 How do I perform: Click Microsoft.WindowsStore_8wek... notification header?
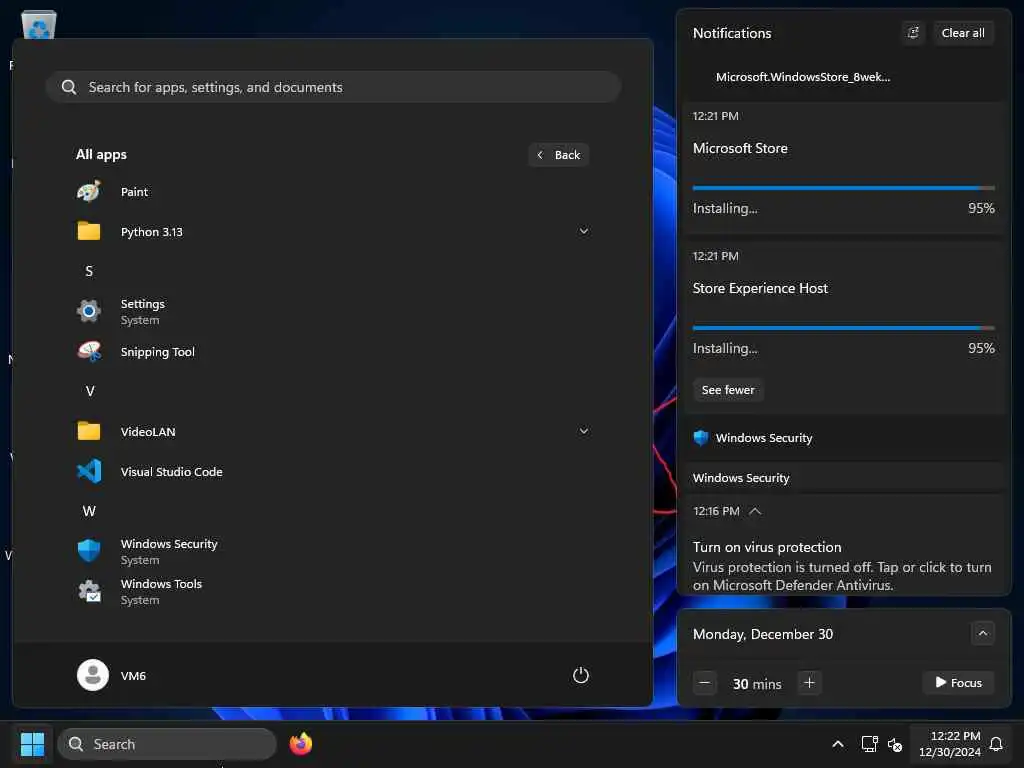pos(803,77)
